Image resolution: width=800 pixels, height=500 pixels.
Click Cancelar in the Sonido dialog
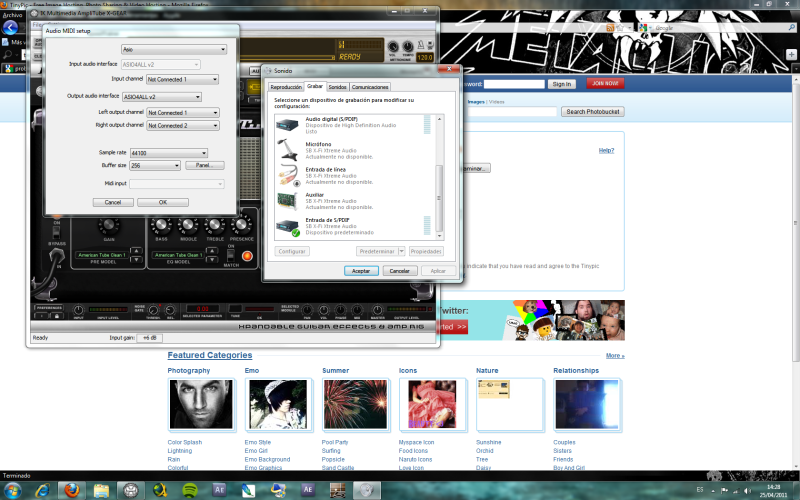tap(399, 271)
